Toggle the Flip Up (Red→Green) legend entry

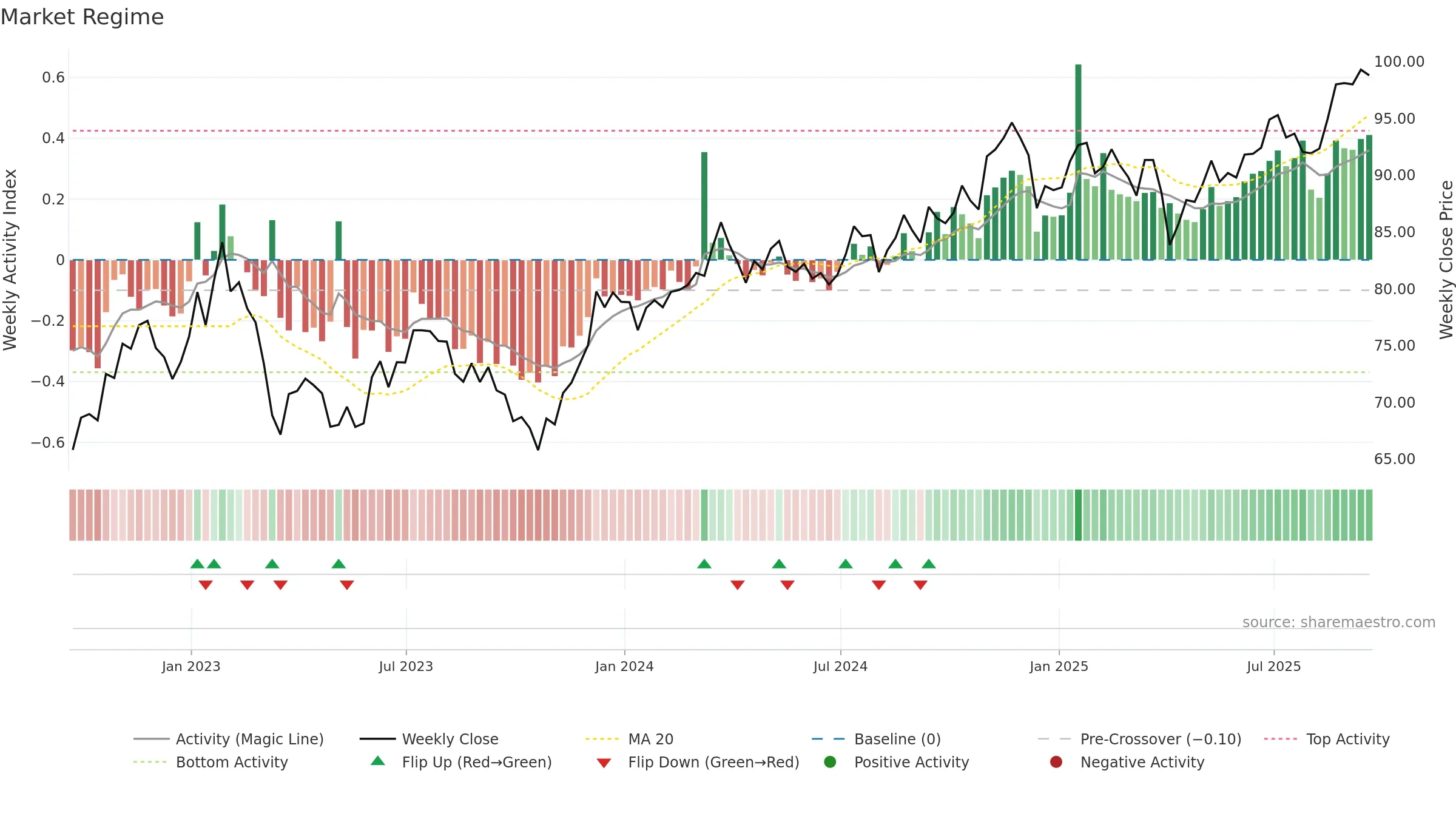pos(461,762)
